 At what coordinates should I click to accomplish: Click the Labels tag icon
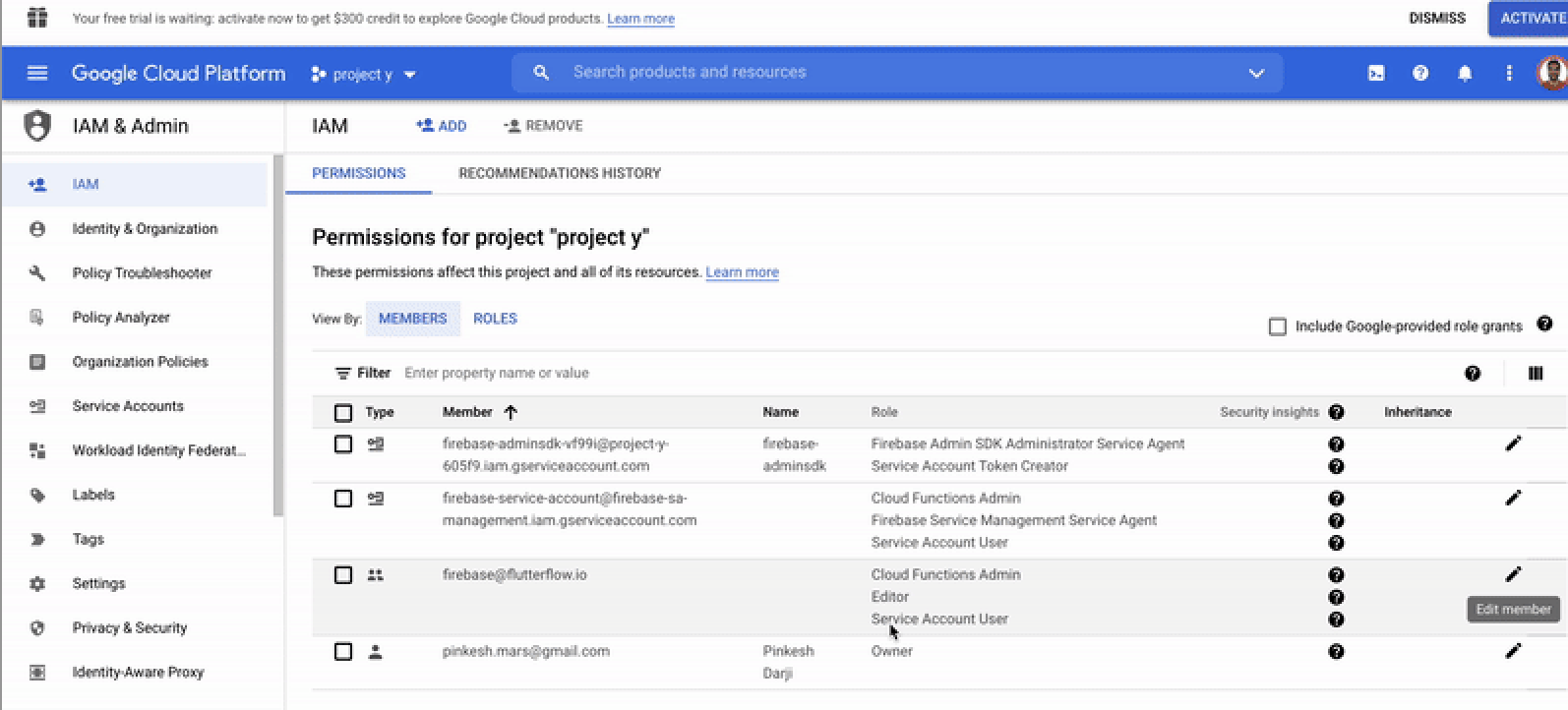click(x=37, y=495)
